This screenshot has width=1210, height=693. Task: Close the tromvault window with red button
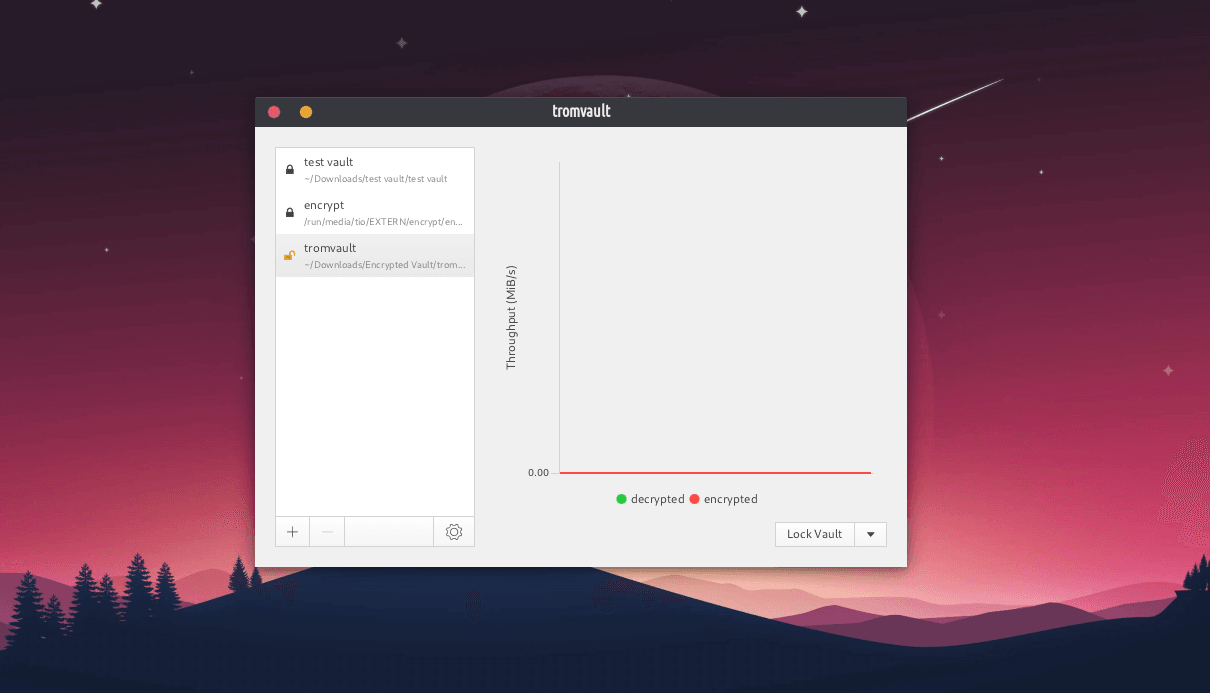tap(274, 112)
